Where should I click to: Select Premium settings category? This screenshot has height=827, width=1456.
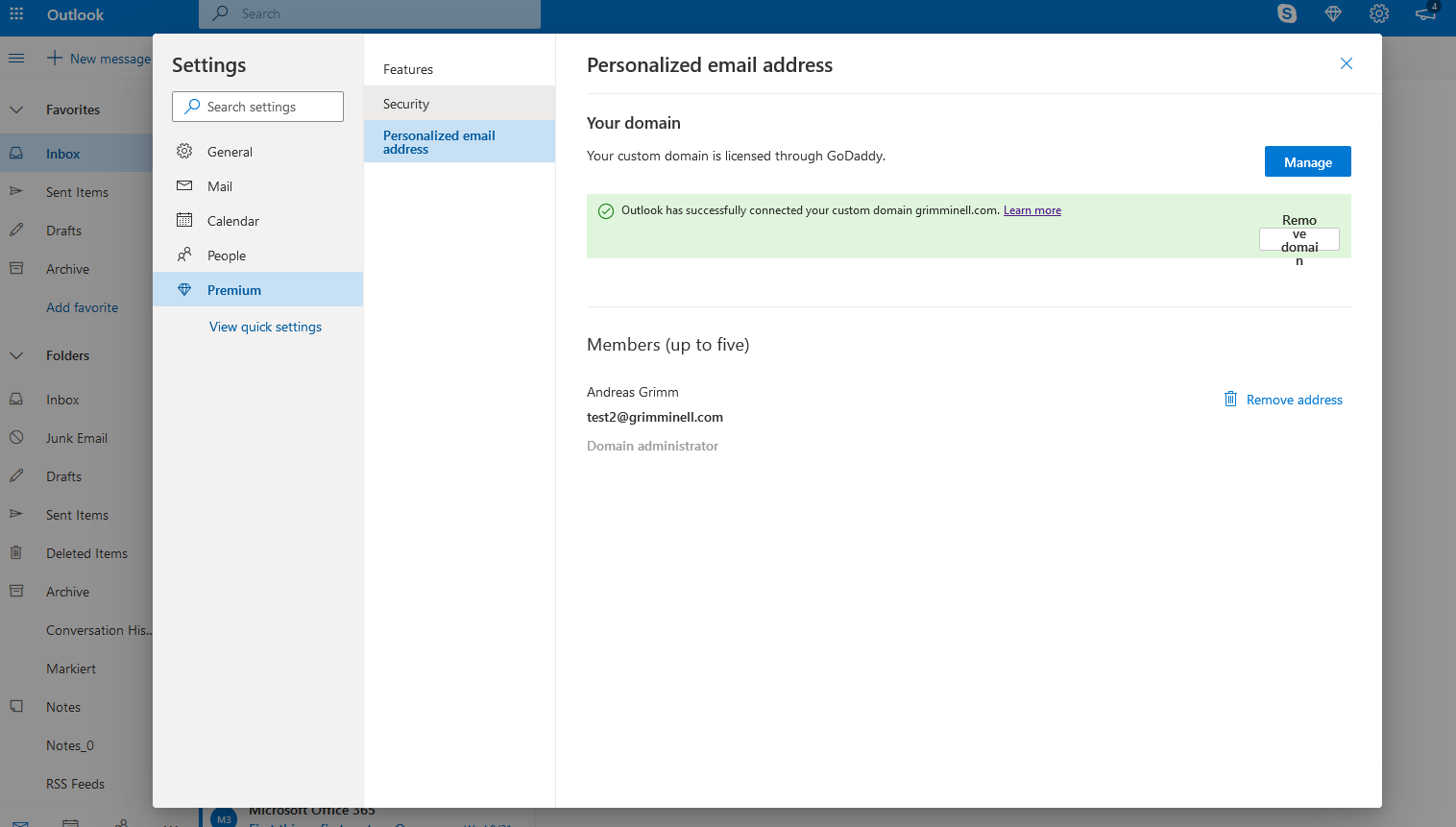point(257,289)
